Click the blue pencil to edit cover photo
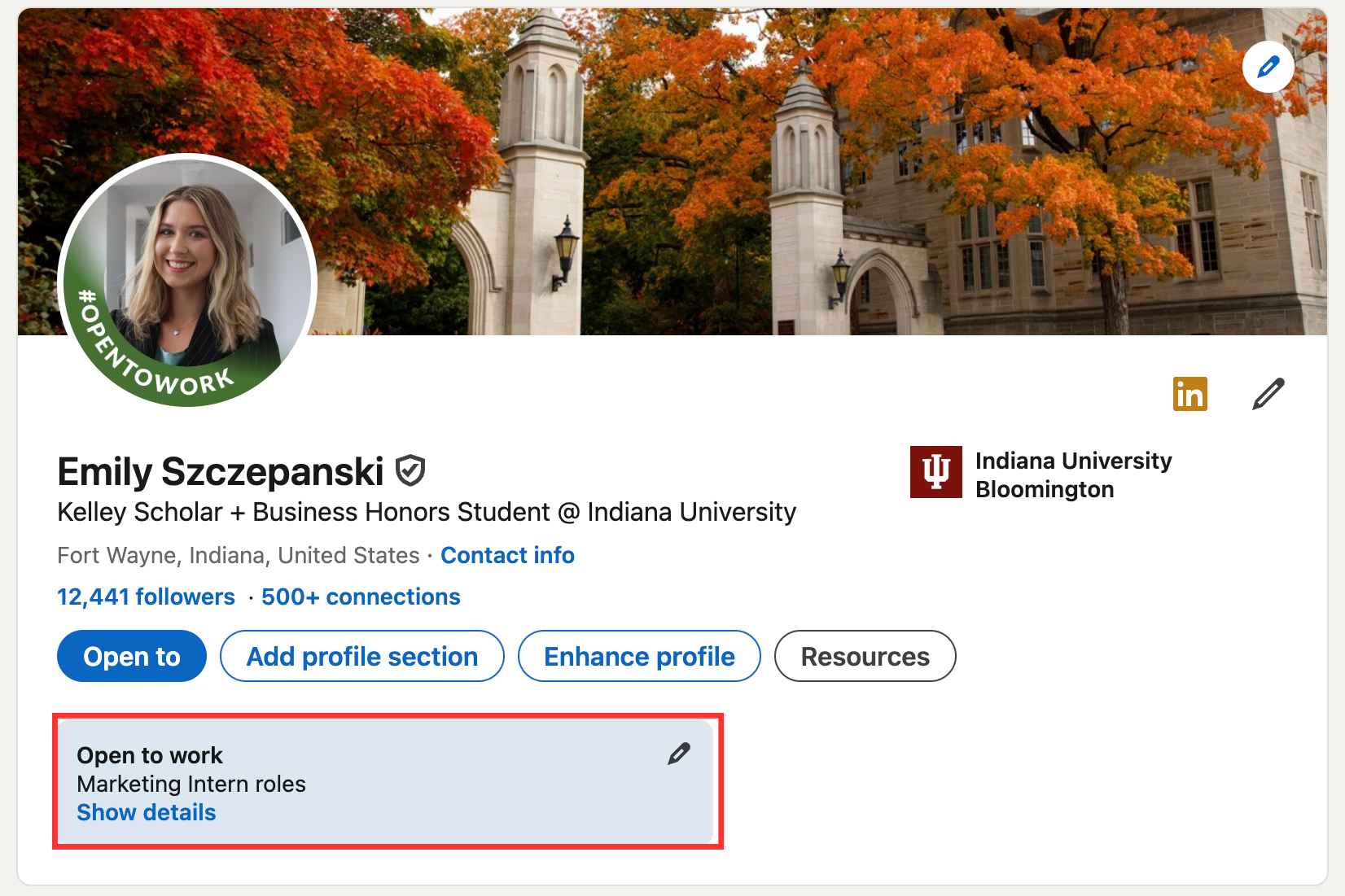This screenshot has width=1345, height=896. [1268, 67]
